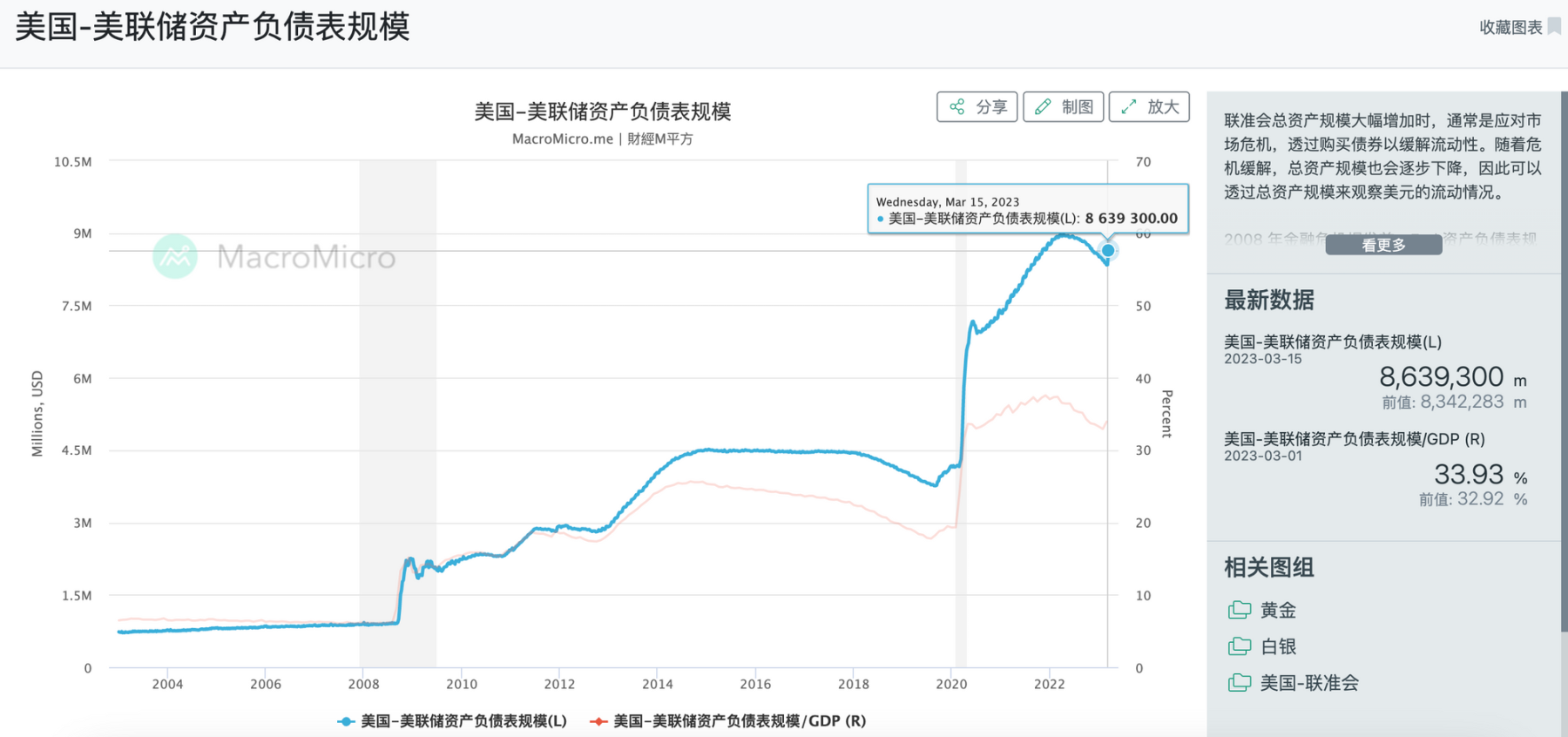This screenshot has width=1568, height=737.
Task: Click the pencil icon inside 制图 button
Action: pos(1043,107)
